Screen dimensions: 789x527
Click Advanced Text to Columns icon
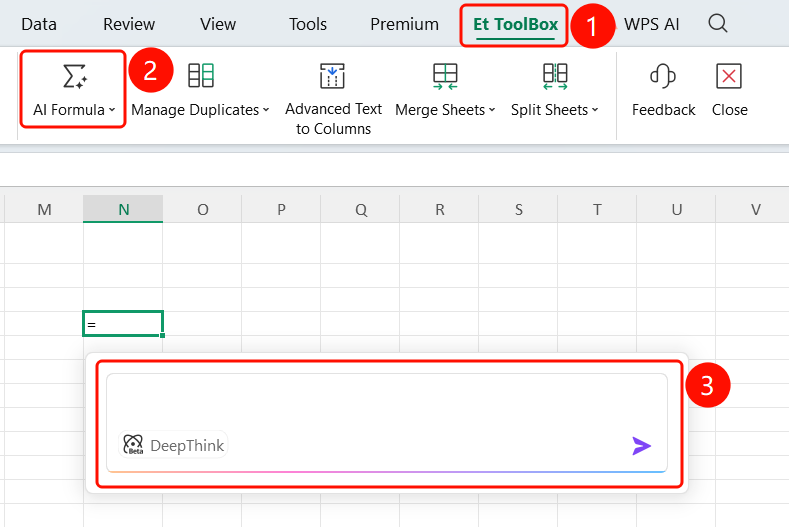[x=332, y=76]
